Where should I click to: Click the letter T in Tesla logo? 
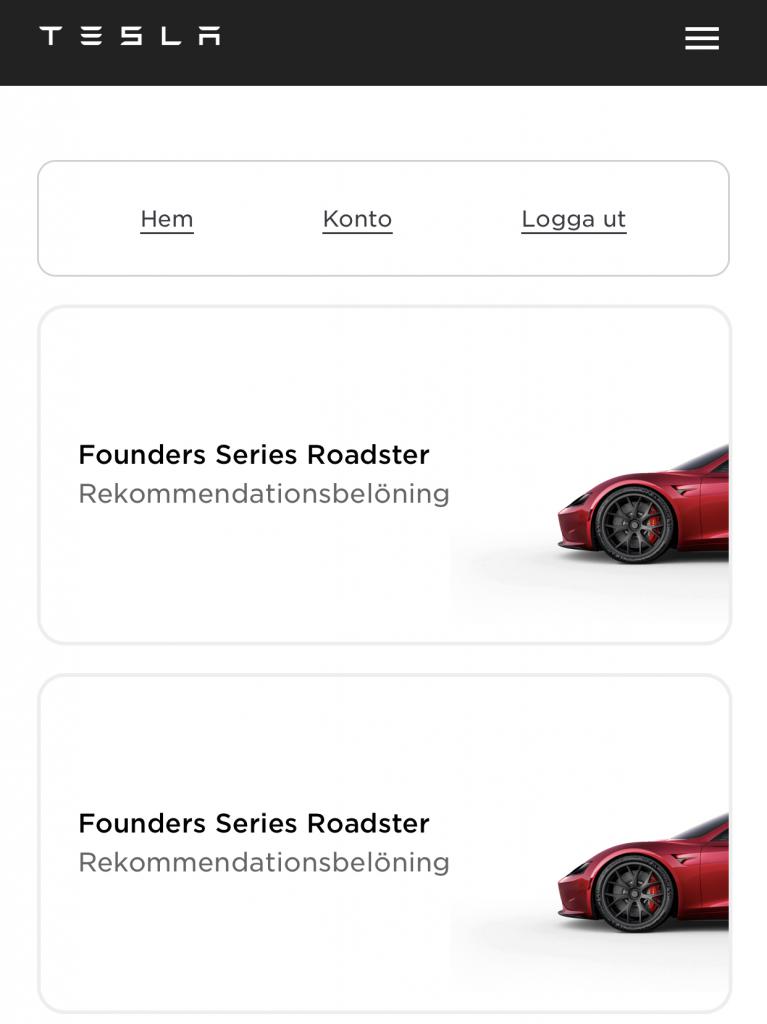coord(51,36)
